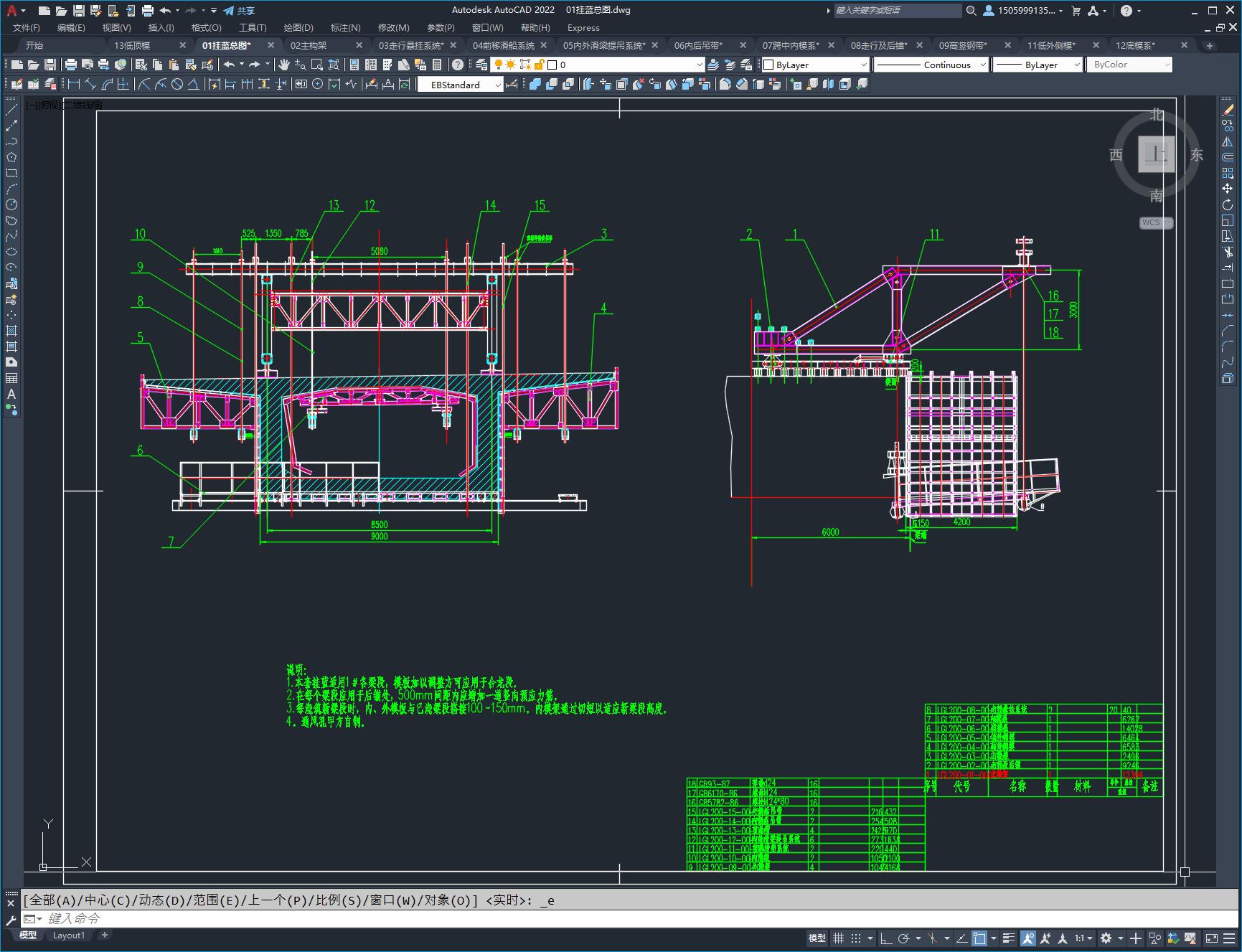Select the Line drawing tool

click(x=11, y=110)
